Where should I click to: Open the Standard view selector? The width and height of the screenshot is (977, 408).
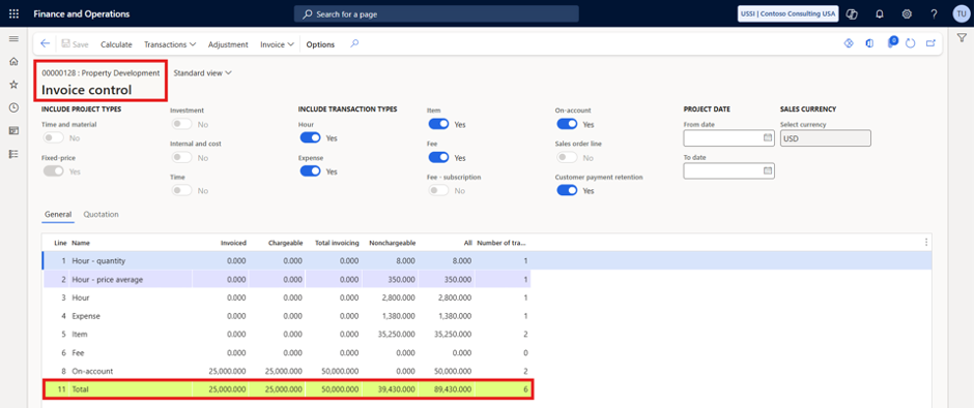pyautogui.click(x=203, y=73)
